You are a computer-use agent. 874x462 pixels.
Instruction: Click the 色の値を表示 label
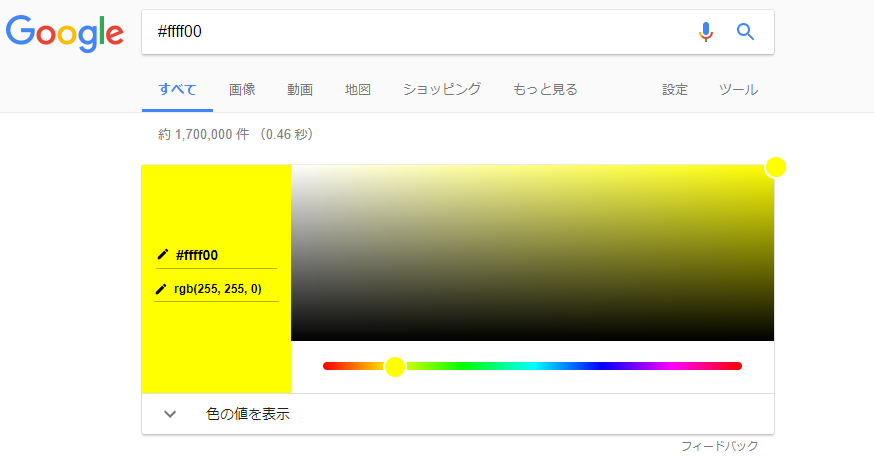click(x=248, y=414)
